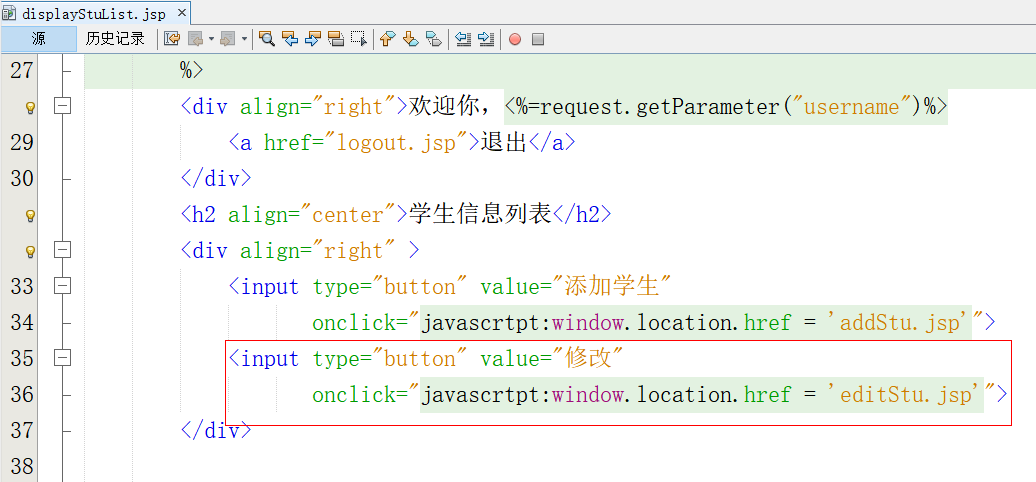Click <a href tag on line 29

(x=276, y=143)
